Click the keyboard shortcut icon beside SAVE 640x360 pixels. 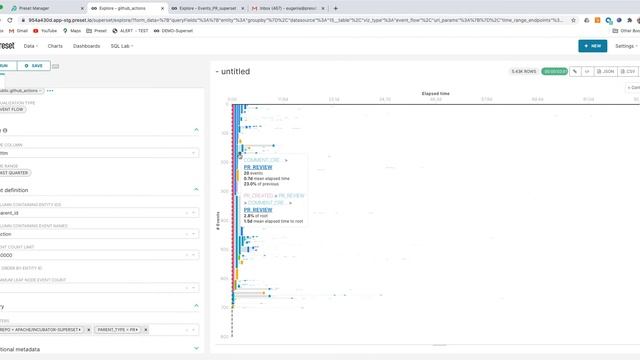click(56, 66)
